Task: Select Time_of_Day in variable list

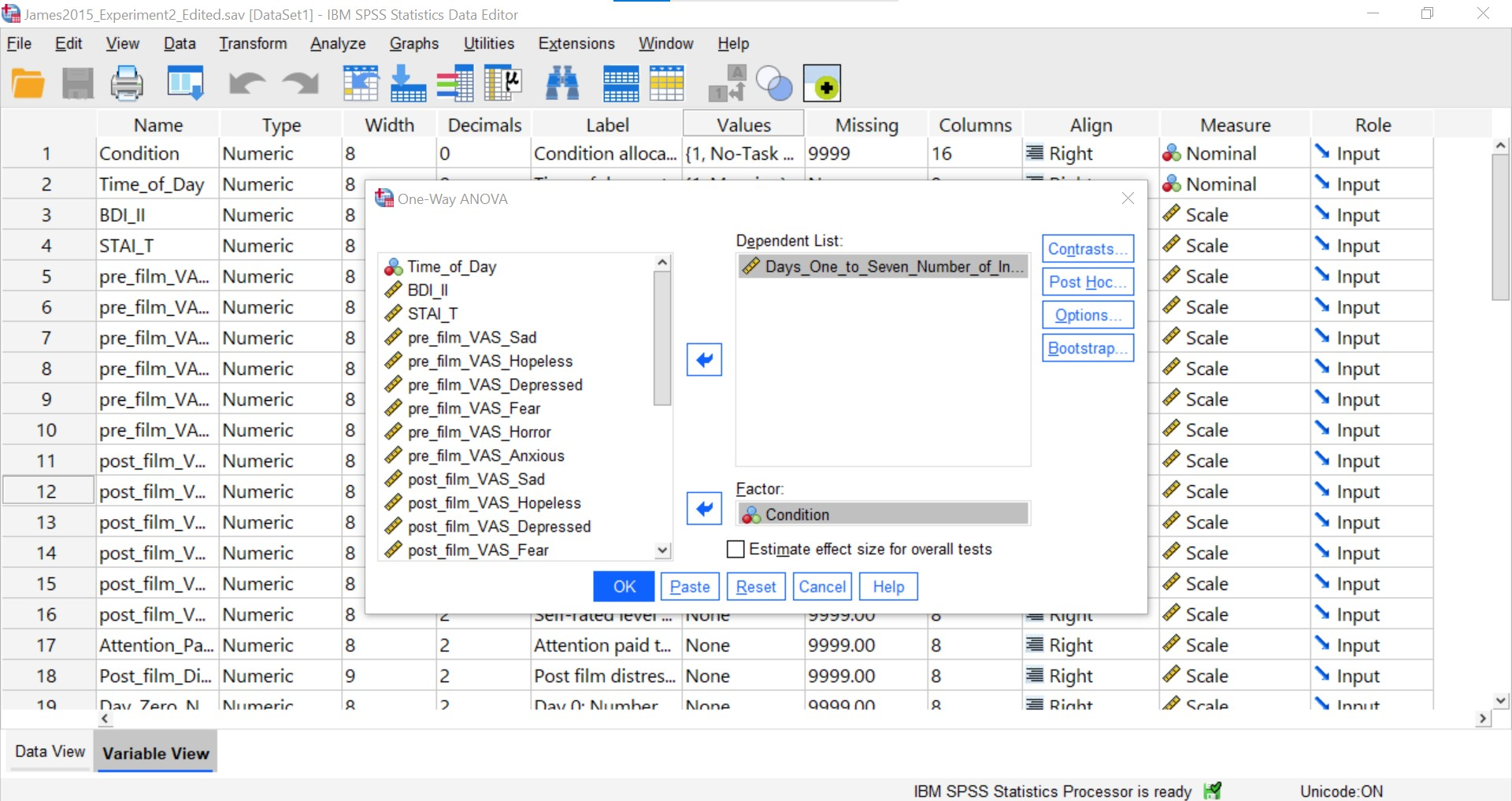Action: [x=452, y=267]
